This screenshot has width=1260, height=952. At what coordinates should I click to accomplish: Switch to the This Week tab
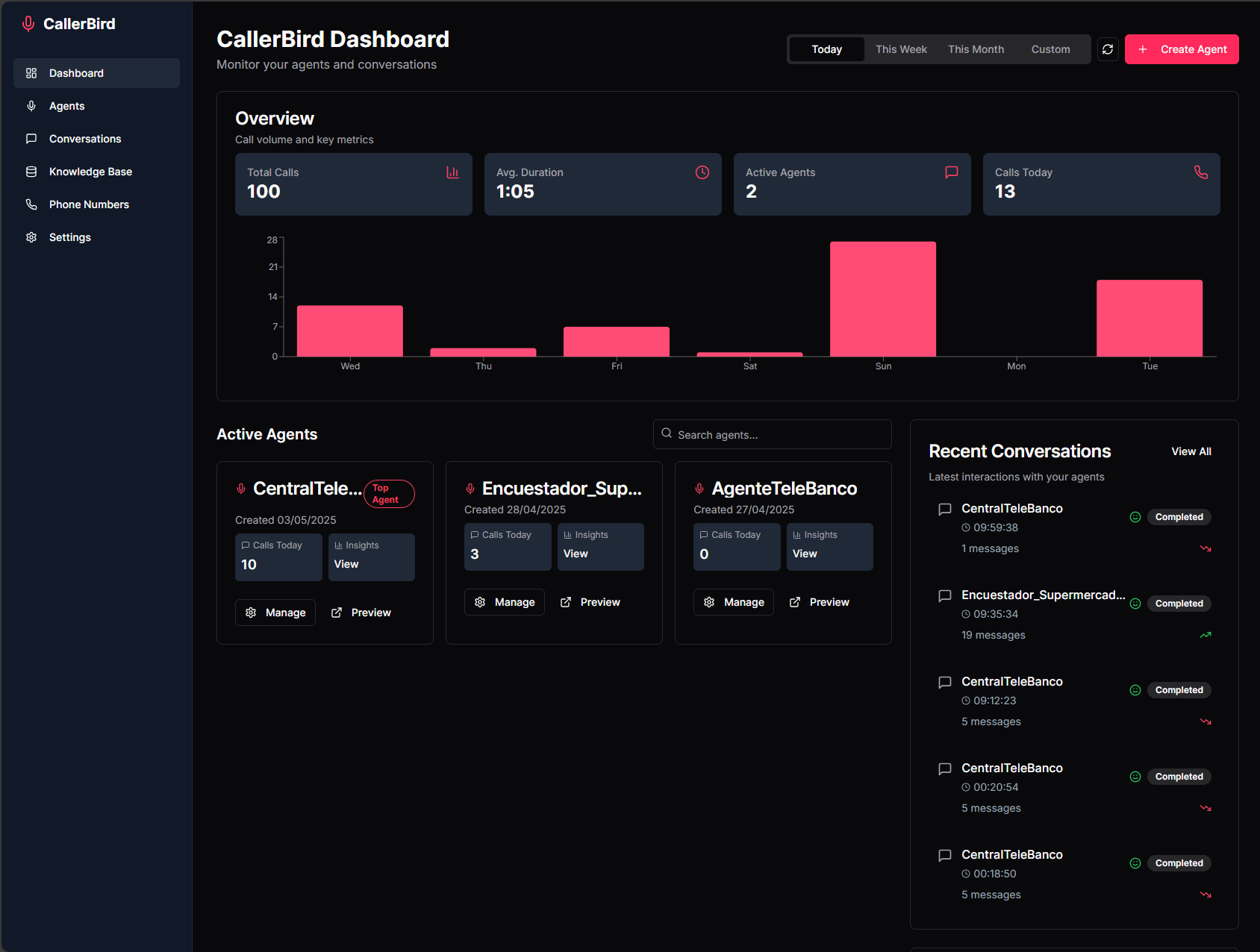pos(901,48)
